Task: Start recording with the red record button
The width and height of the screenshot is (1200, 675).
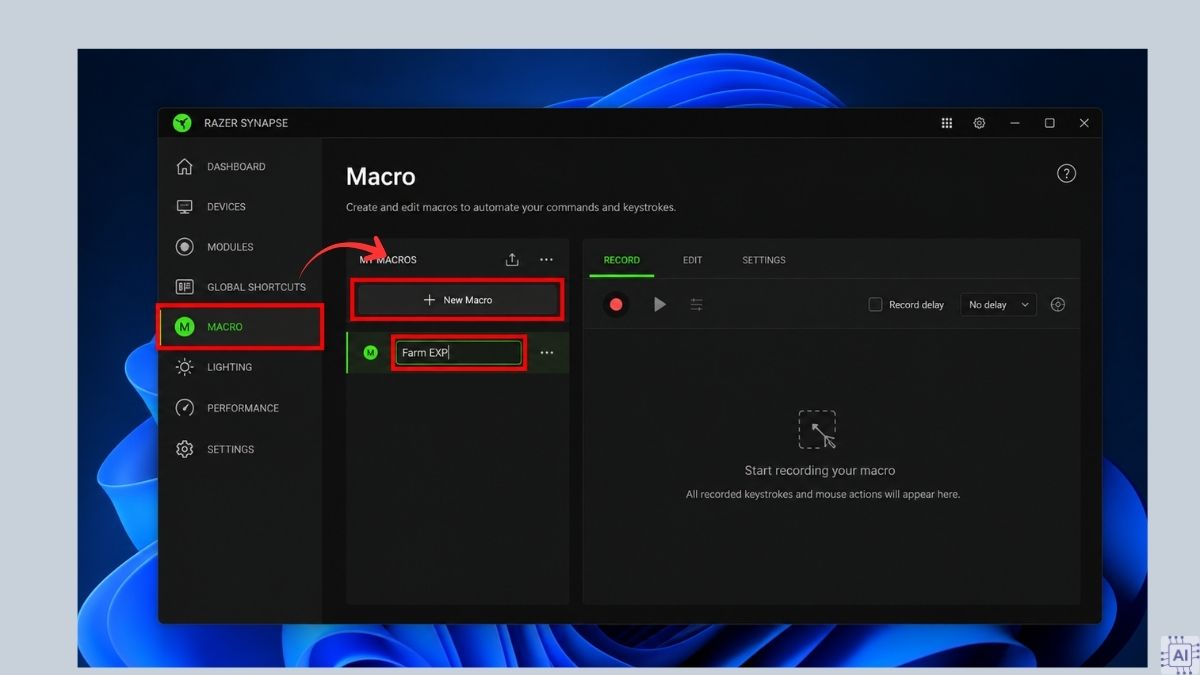Action: pos(616,304)
